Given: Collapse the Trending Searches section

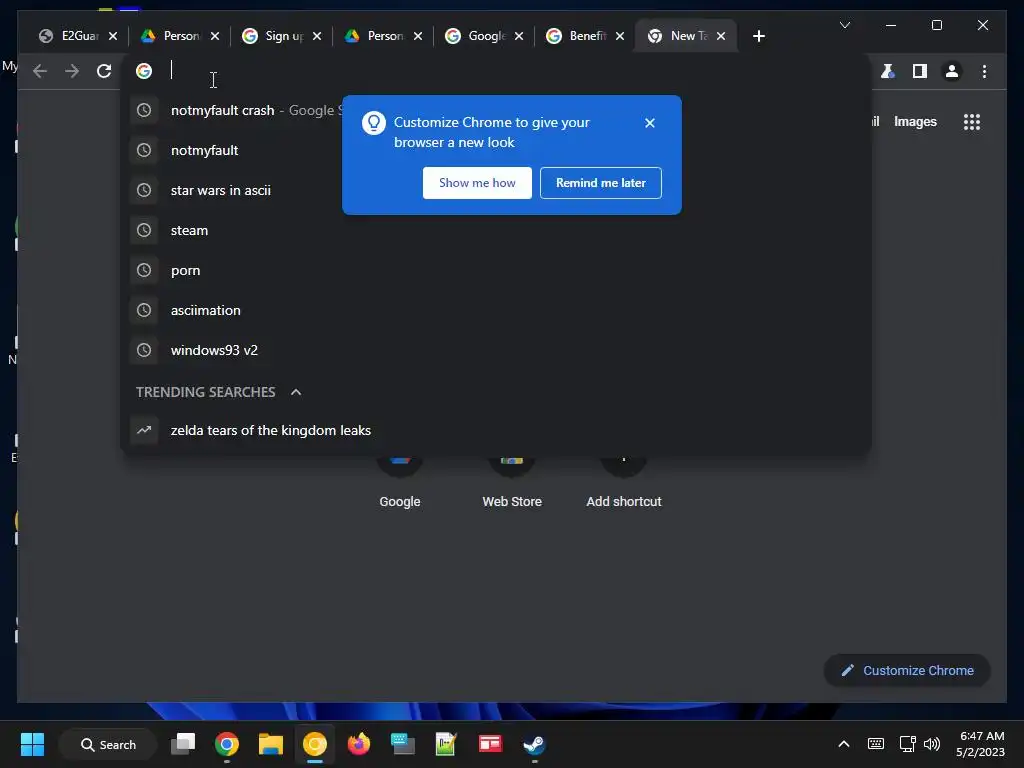Looking at the screenshot, I should (296, 392).
